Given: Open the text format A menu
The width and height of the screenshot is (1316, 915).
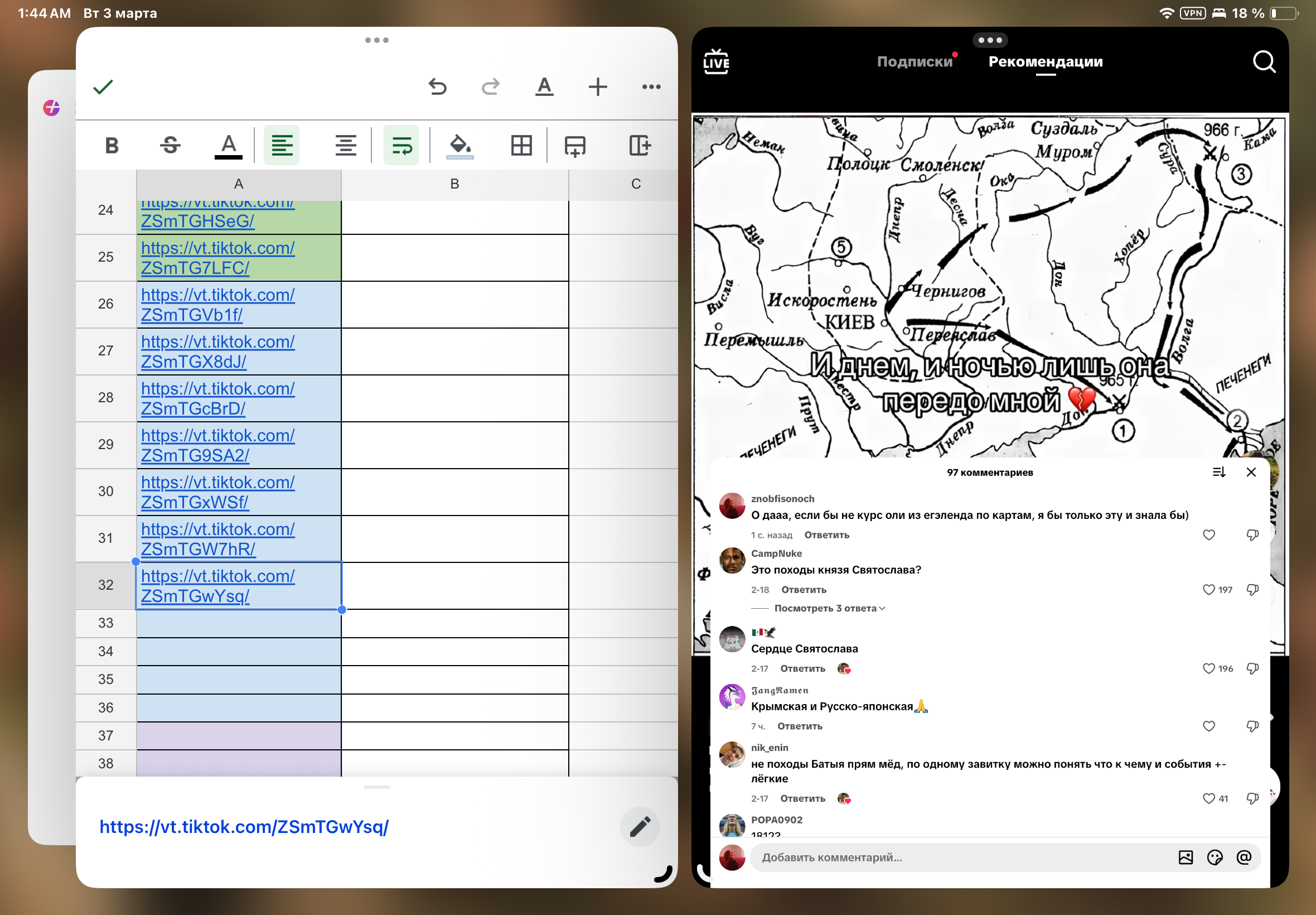Looking at the screenshot, I should (544, 86).
